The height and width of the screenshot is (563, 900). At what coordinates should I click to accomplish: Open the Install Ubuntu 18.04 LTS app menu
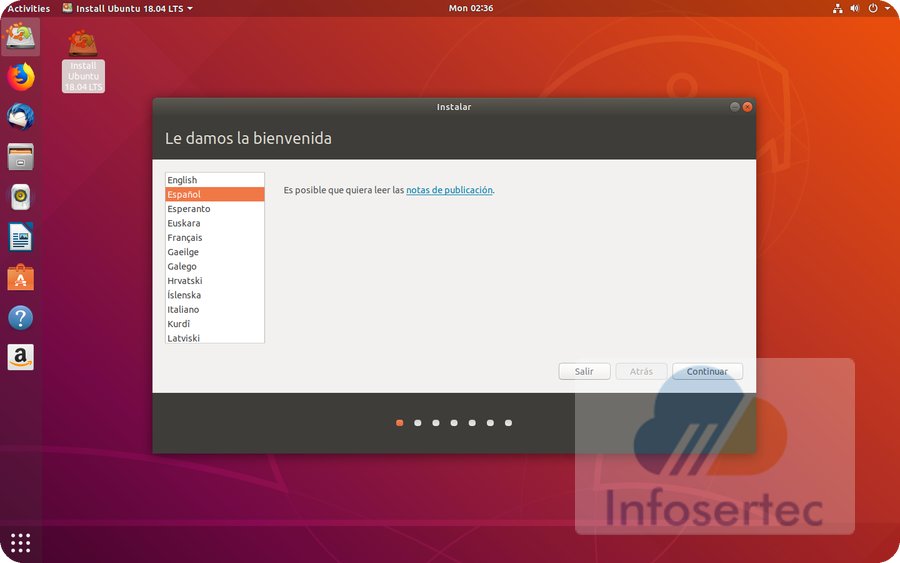coord(127,8)
